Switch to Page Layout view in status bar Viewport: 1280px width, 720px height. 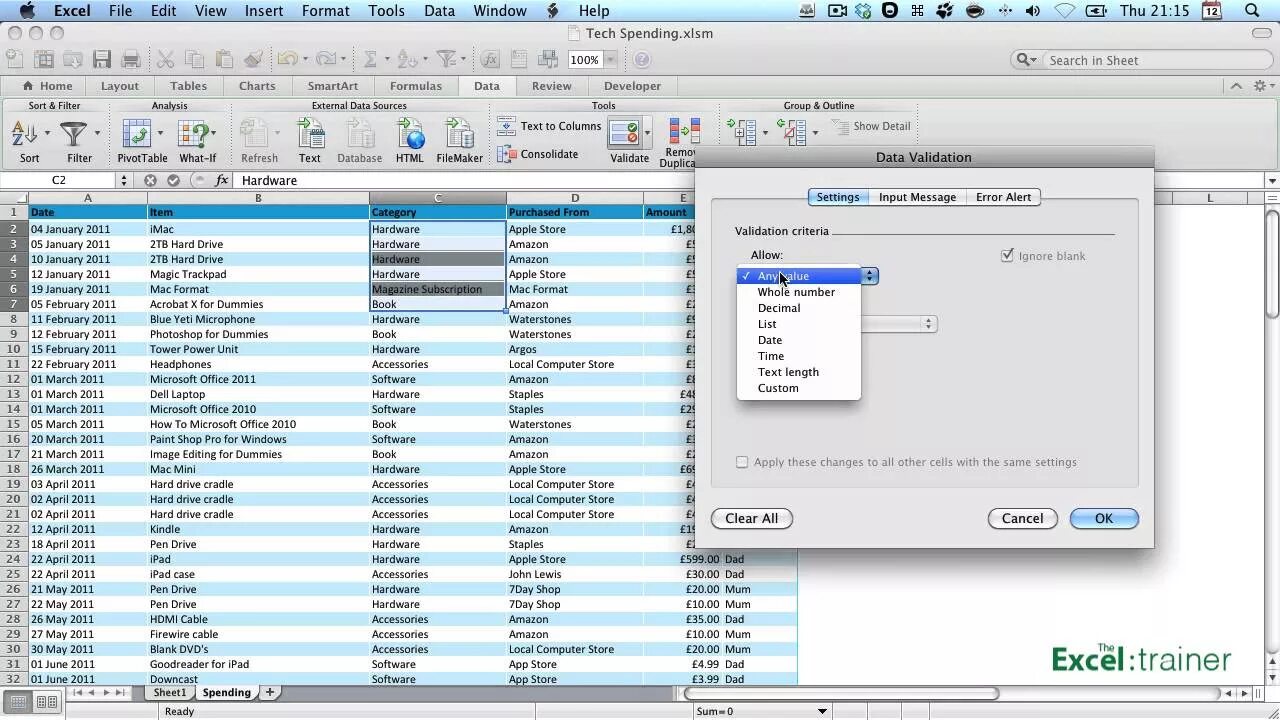pos(46,702)
